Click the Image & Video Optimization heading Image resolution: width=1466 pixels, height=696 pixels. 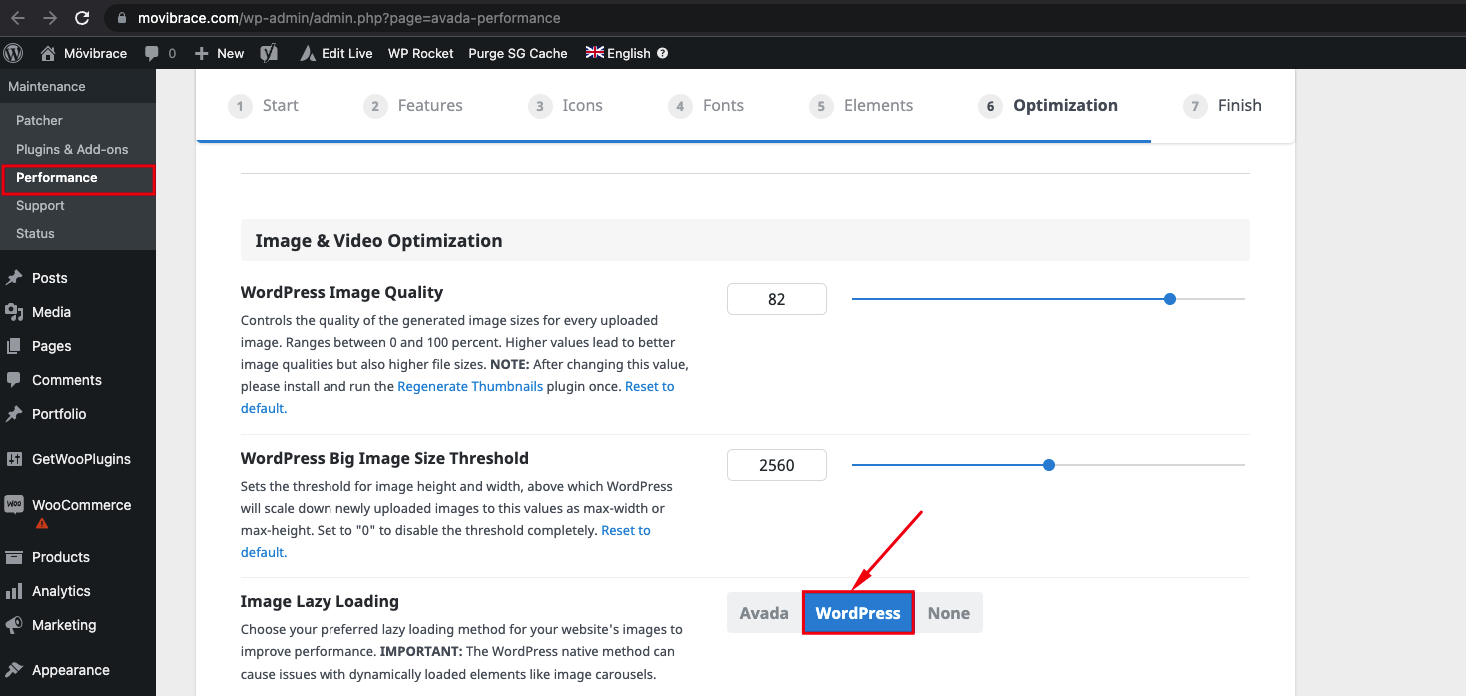[x=379, y=241]
